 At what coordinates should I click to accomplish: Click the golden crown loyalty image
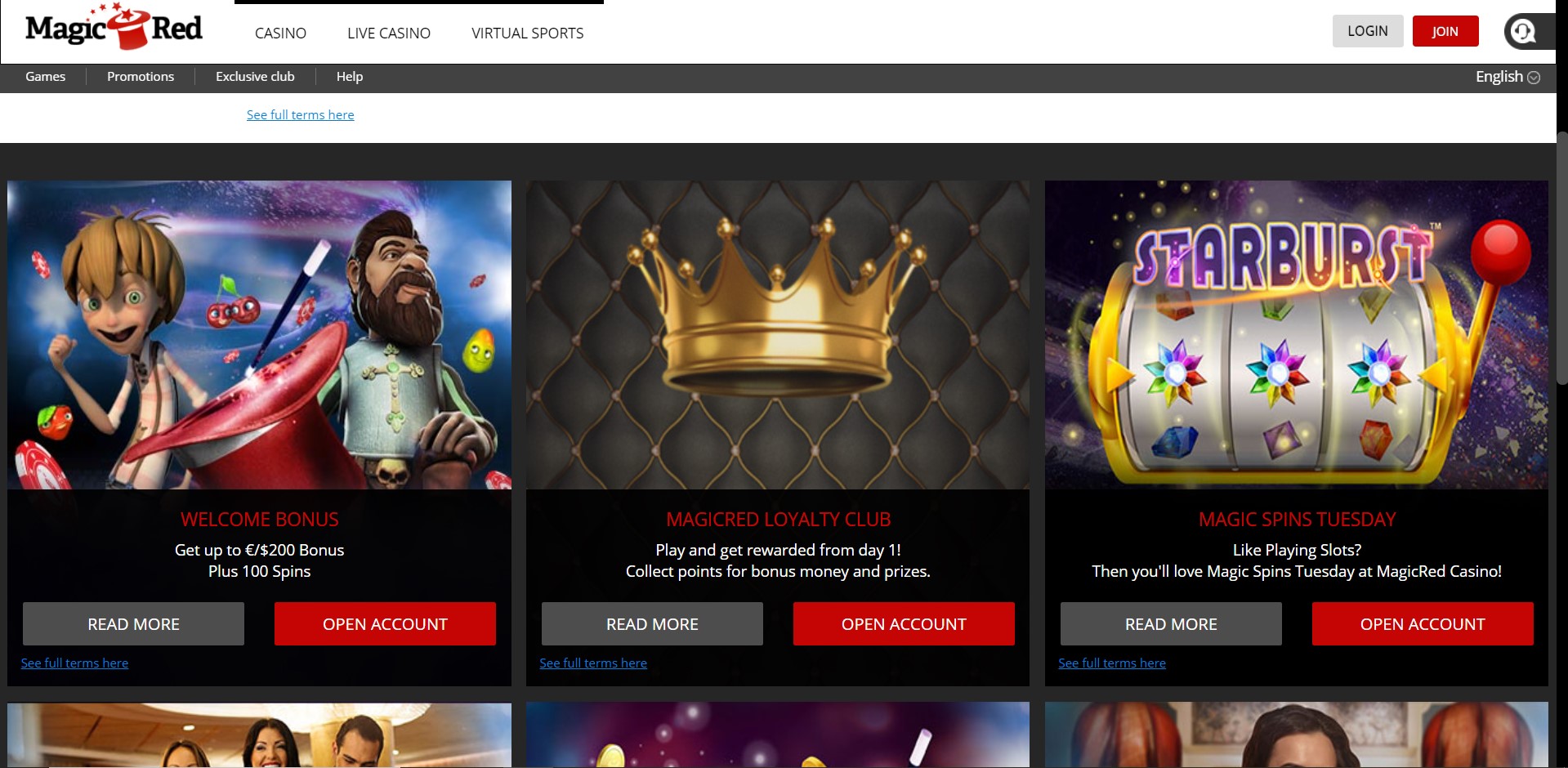[778, 335]
